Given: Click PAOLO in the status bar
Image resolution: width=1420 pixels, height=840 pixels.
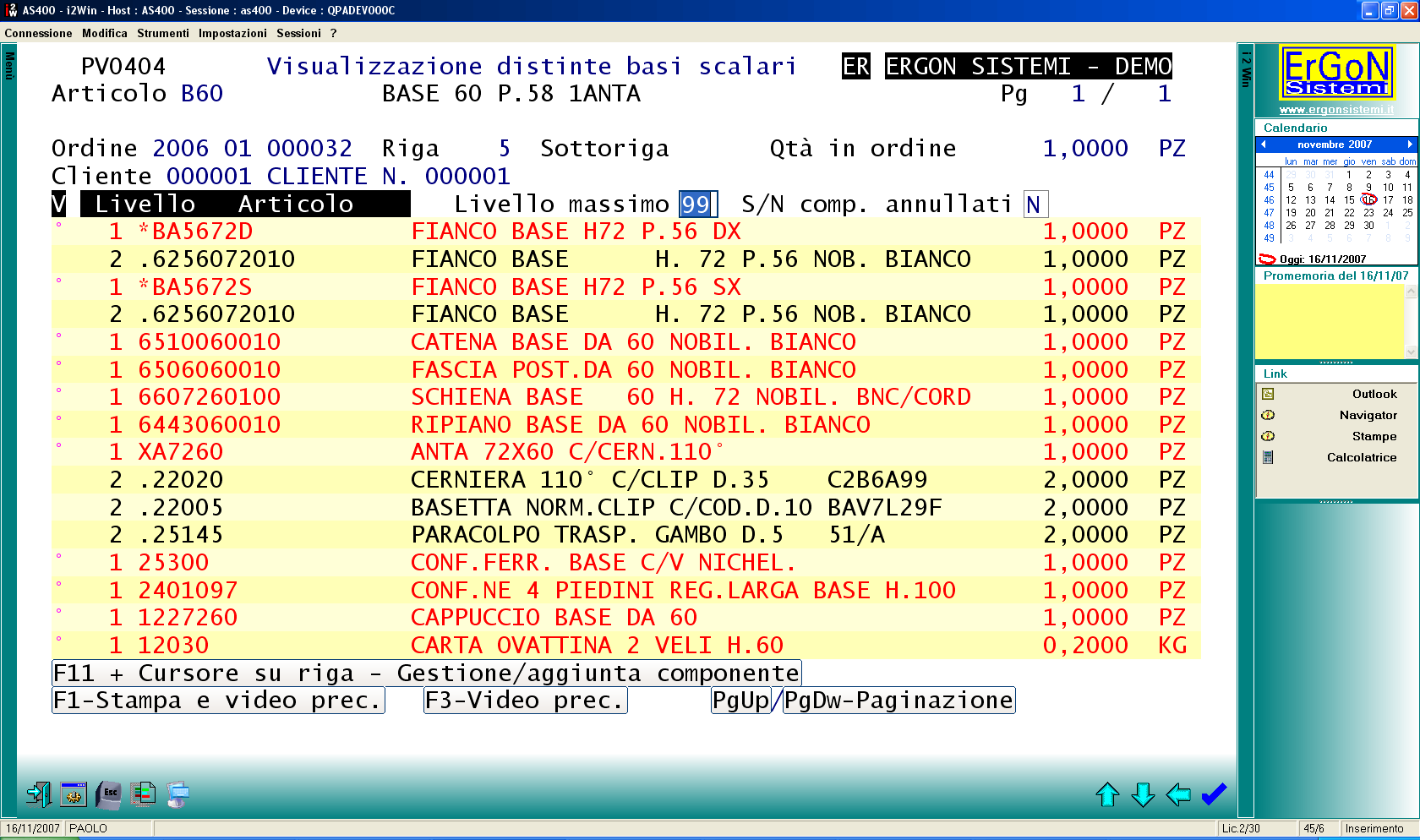Looking at the screenshot, I should tap(88, 828).
